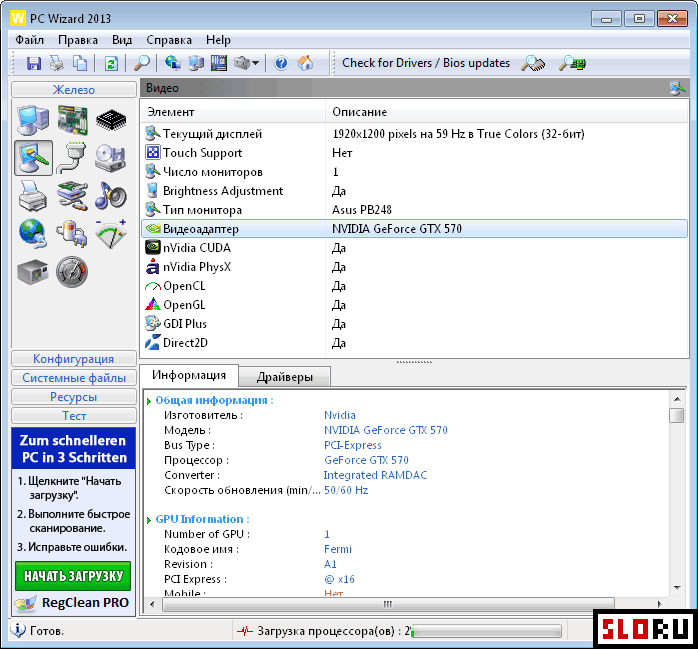Viewport: 698px width, 649px height.
Task: Click the Описание column header
Action: [507, 112]
